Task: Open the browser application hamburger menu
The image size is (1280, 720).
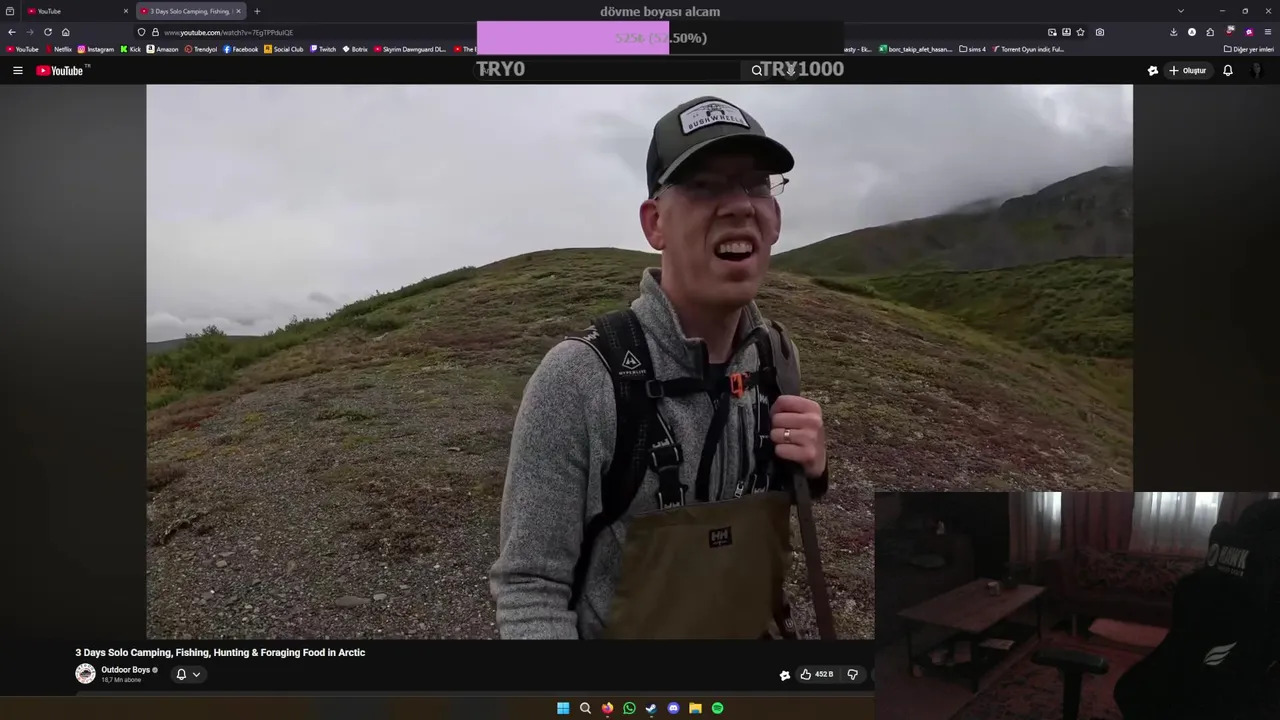Action: [1268, 32]
